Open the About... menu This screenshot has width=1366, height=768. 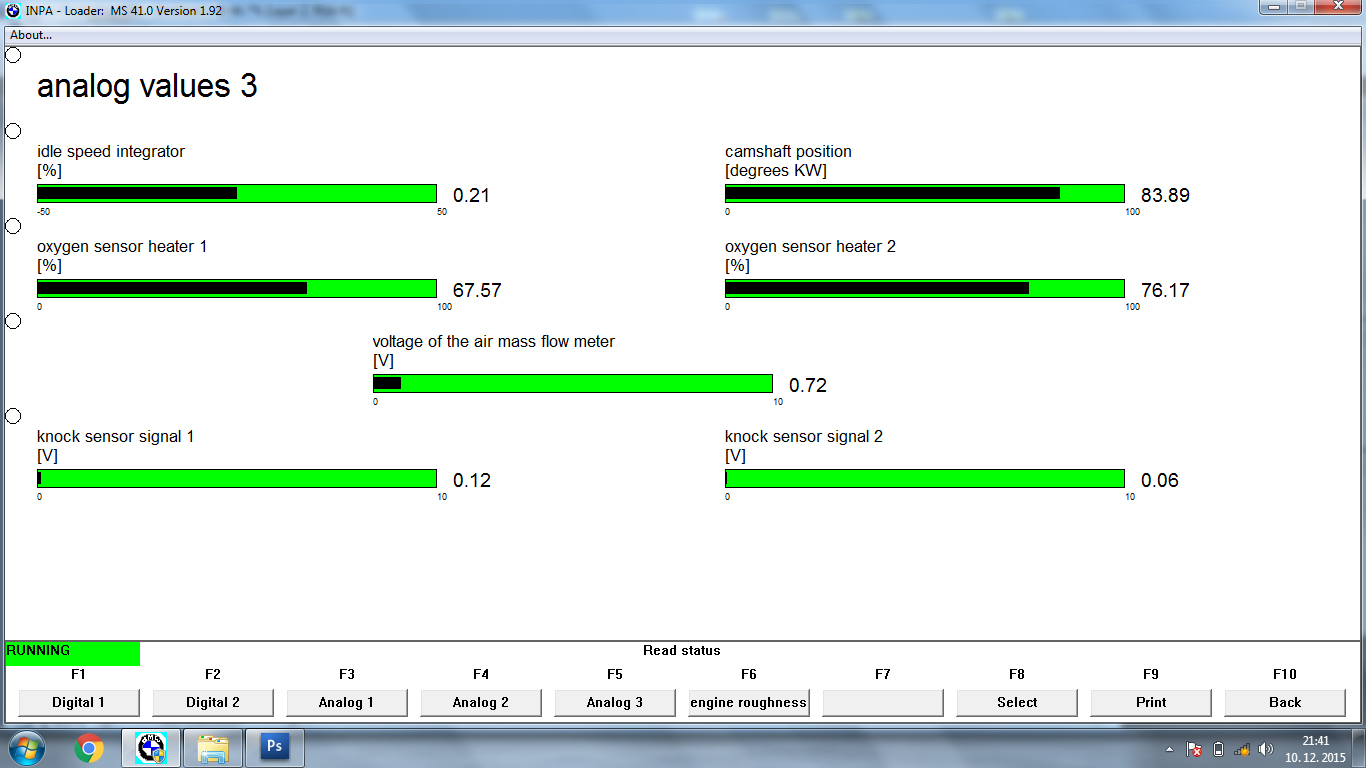point(31,35)
